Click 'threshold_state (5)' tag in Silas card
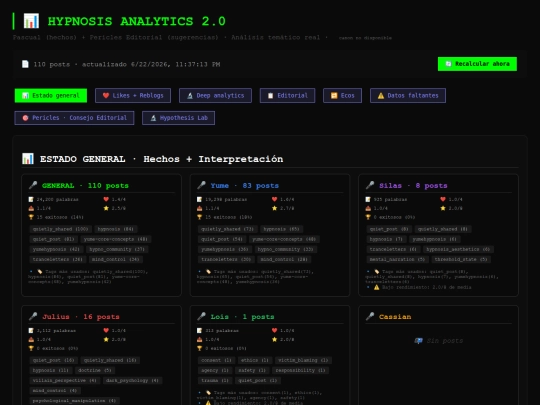 [461, 259]
